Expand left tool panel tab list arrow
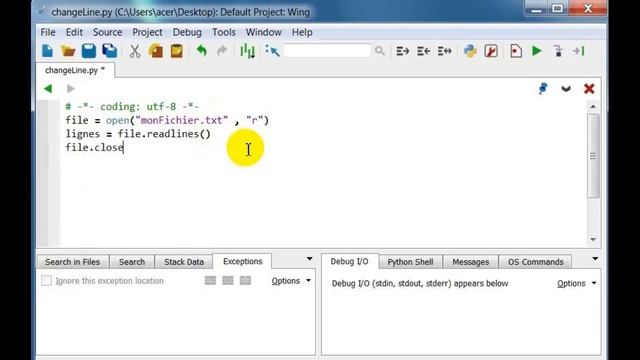This screenshot has height=360, width=640. (x=309, y=259)
